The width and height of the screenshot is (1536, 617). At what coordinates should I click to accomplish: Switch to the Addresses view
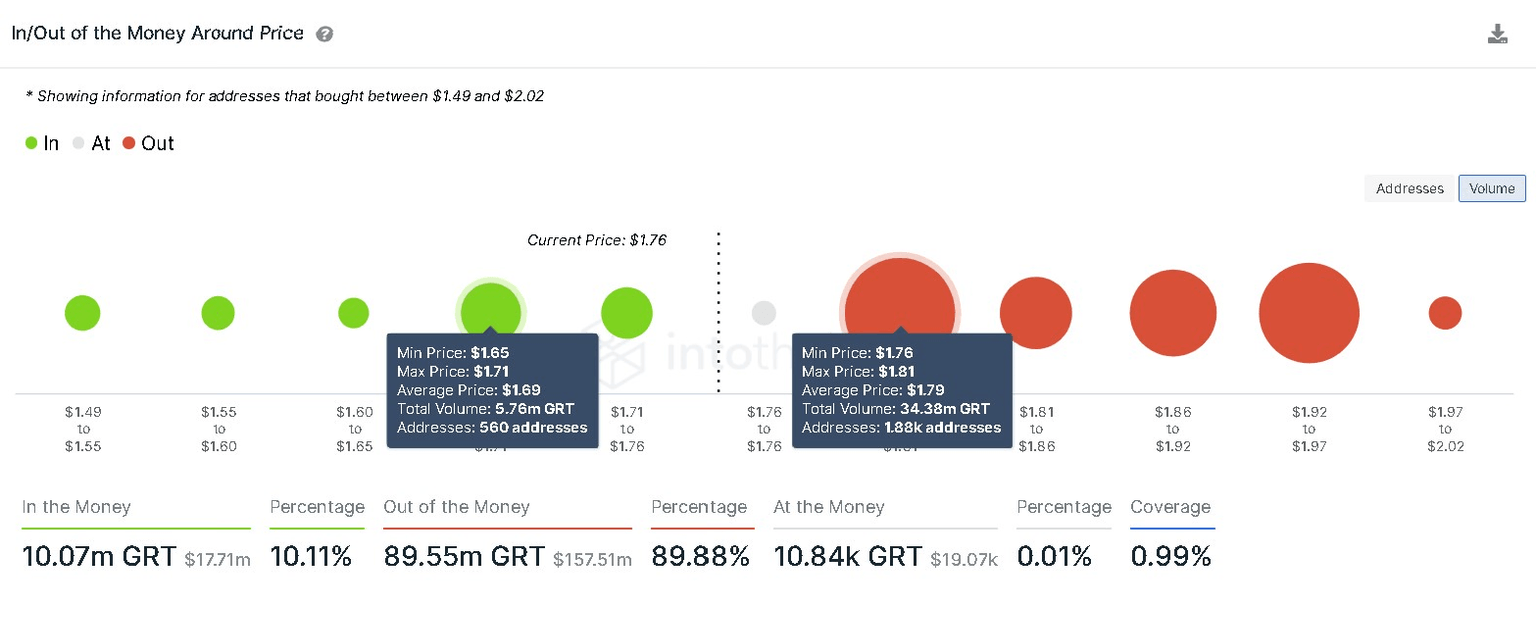click(x=1409, y=188)
